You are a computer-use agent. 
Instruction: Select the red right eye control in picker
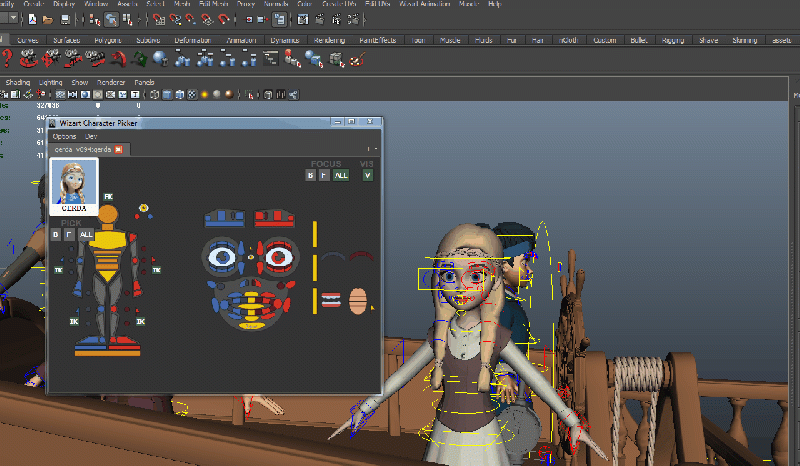point(279,257)
